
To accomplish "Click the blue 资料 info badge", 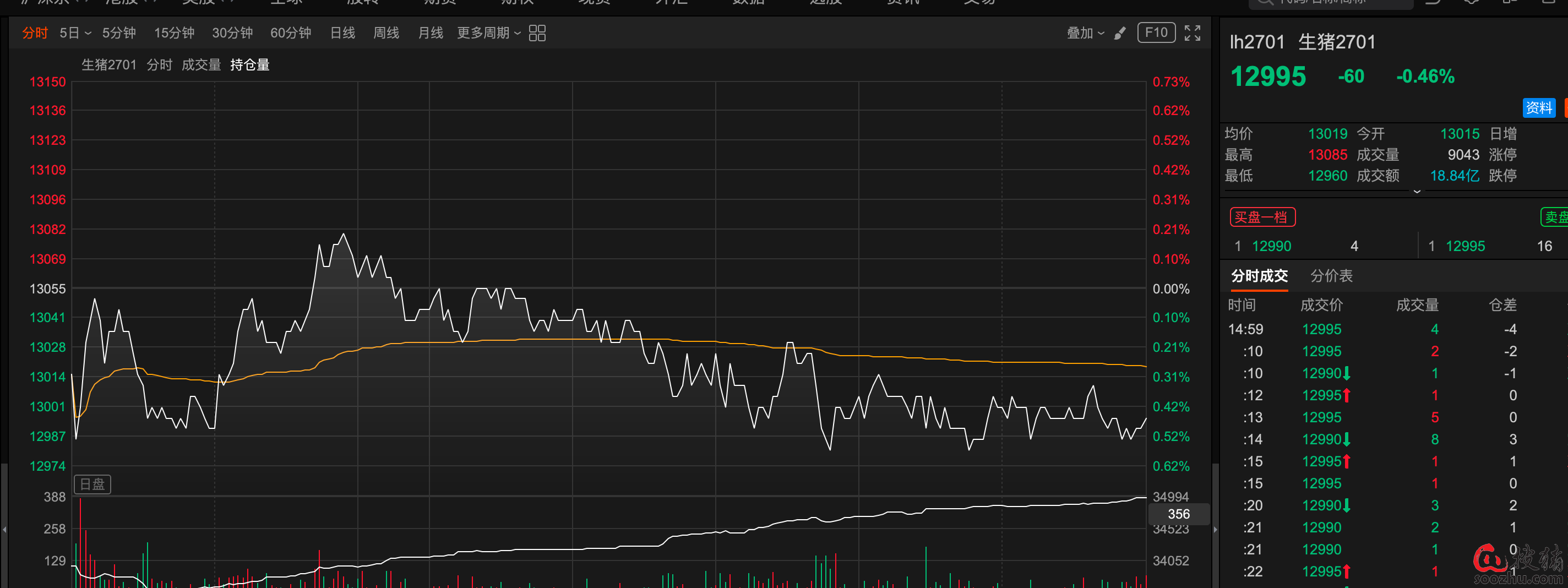I will [x=1538, y=108].
